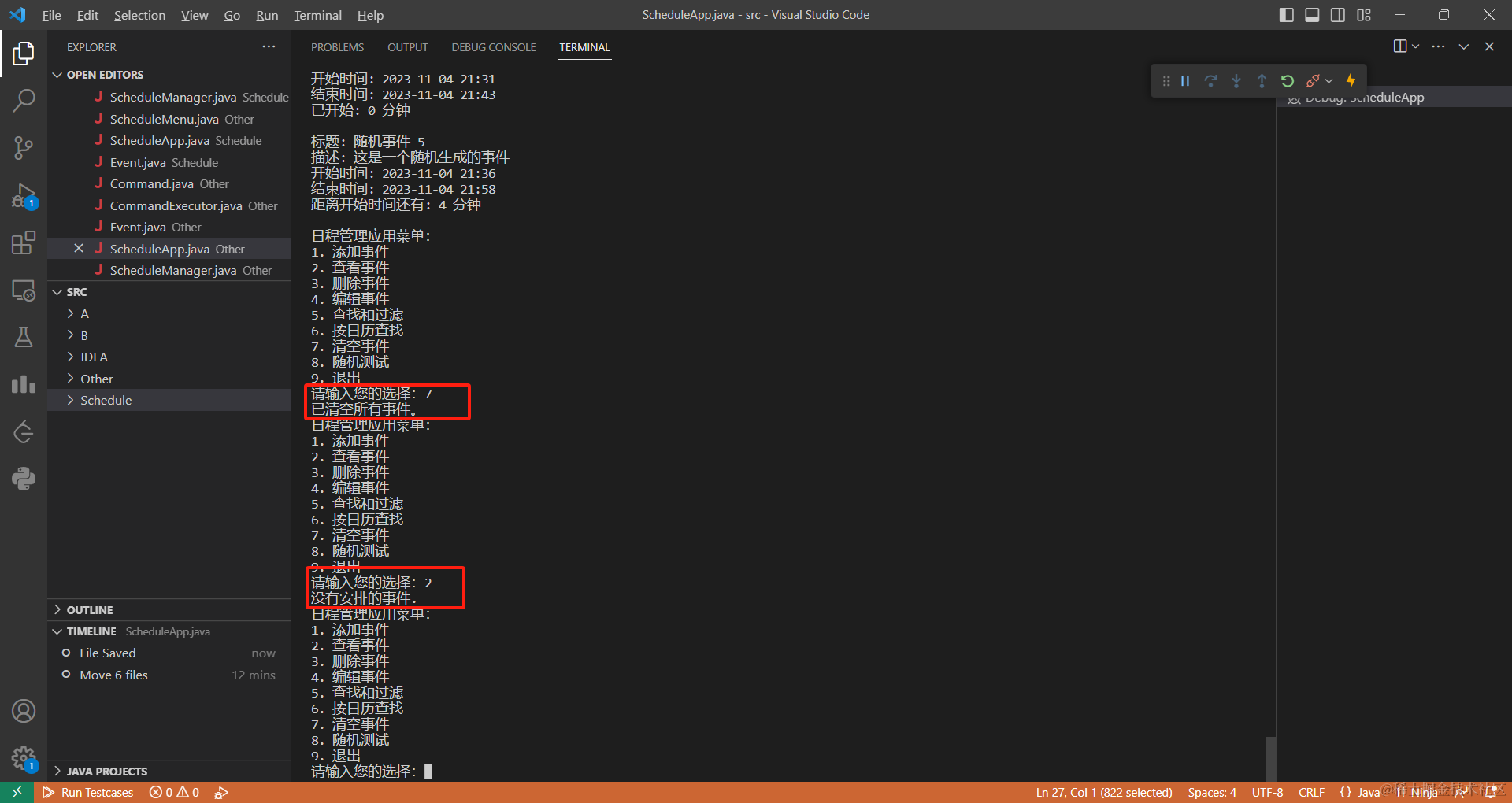Change indentation via Spaces: 4
1512x803 pixels.
coord(1212,793)
